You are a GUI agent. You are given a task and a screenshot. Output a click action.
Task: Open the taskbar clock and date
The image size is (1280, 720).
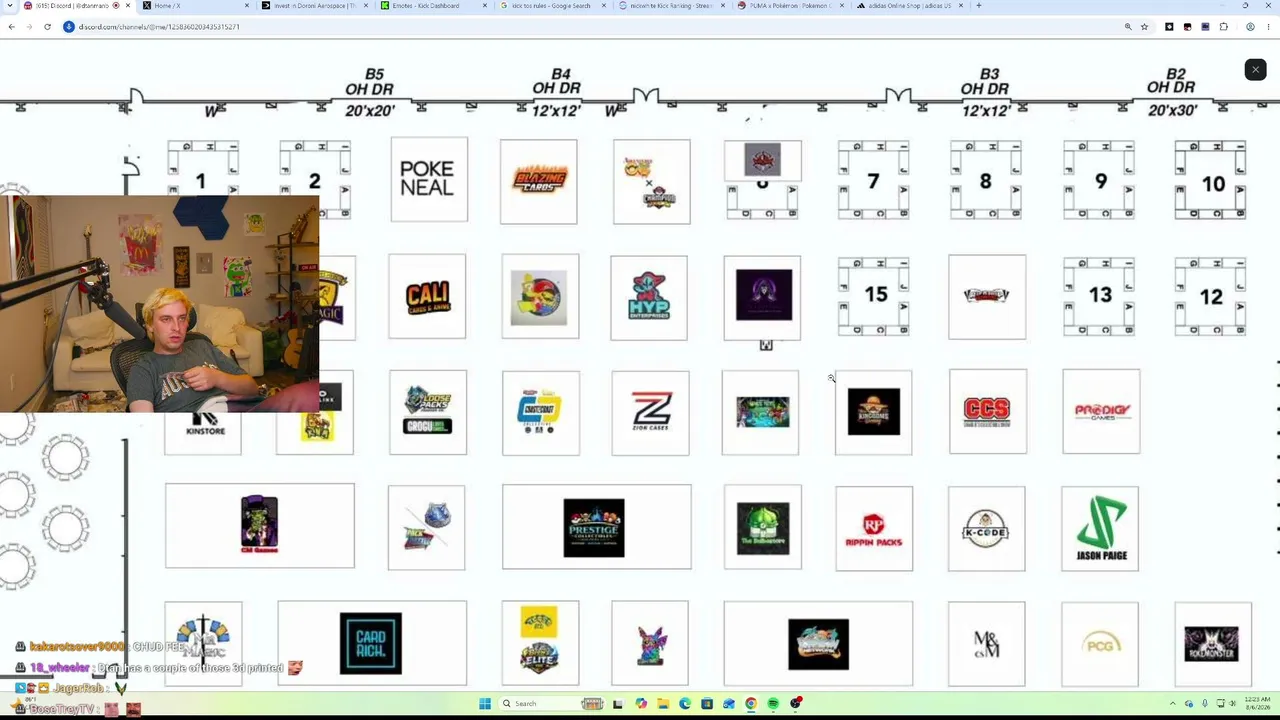(1257, 704)
